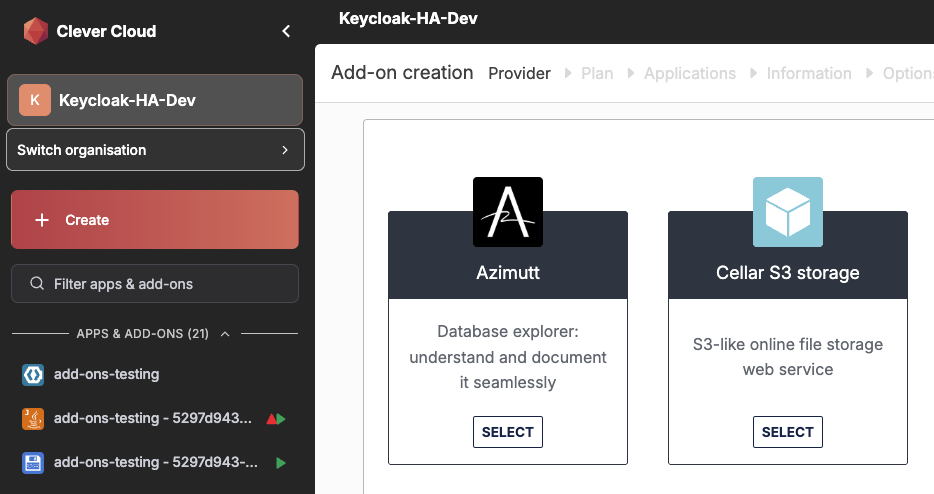
Task: Click the magnifier icon in the filter field
Action: [37, 283]
